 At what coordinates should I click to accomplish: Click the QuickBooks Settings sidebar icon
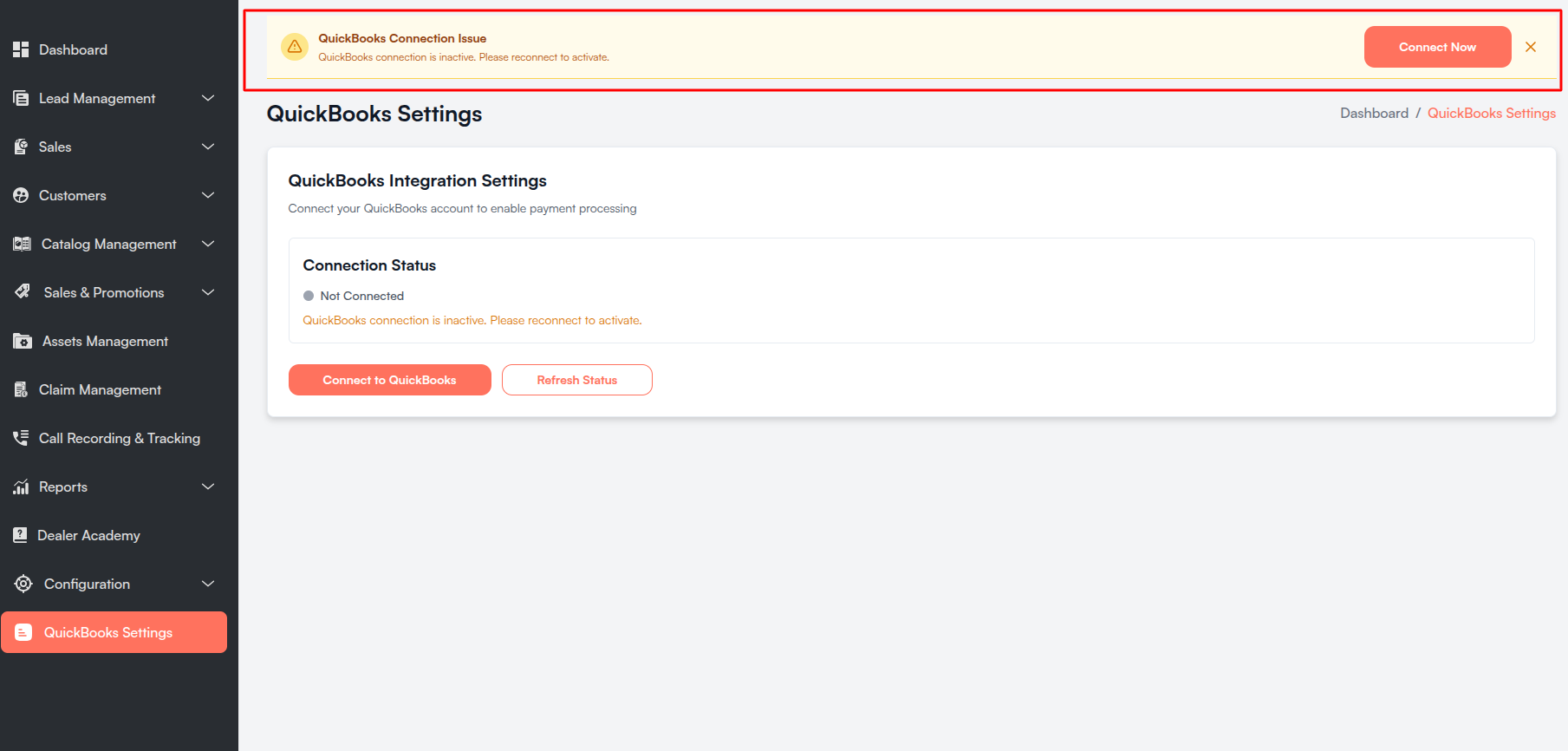pyautogui.click(x=23, y=632)
